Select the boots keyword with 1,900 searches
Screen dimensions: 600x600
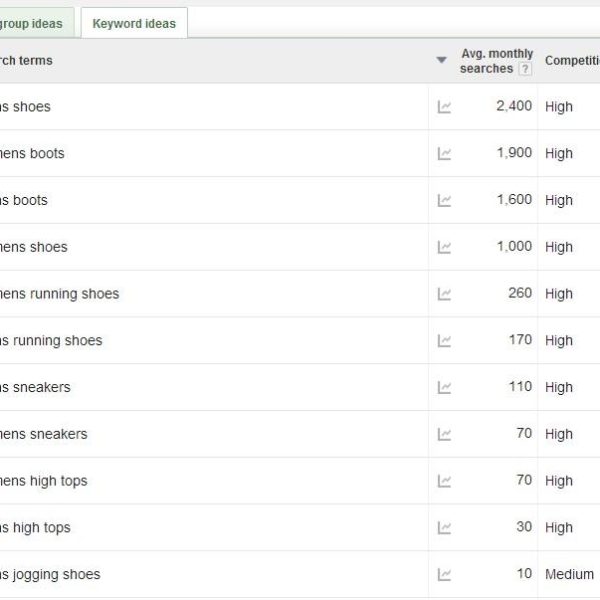32,154
